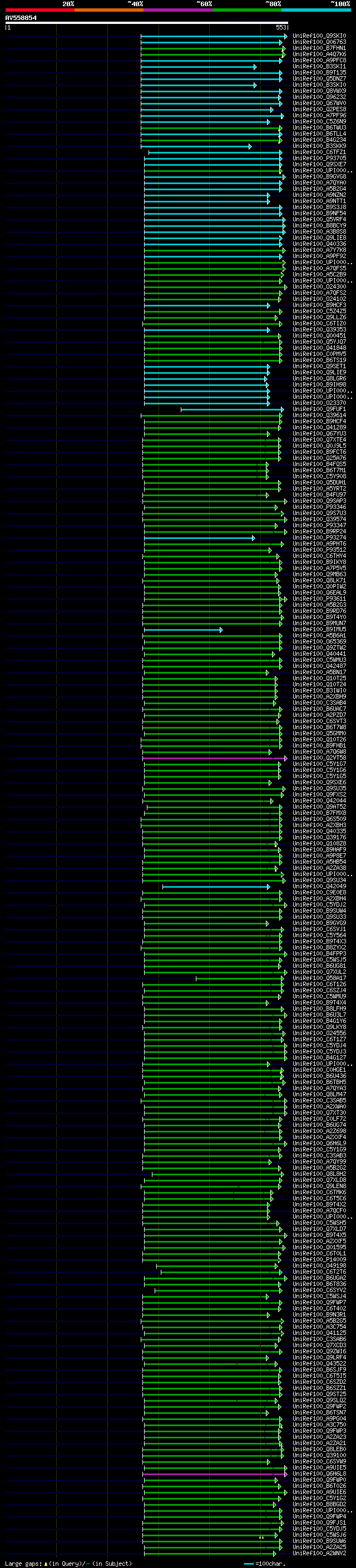Select the label UniRef100_Q5DUH1
356x1568 pixels.
(319, 483)
